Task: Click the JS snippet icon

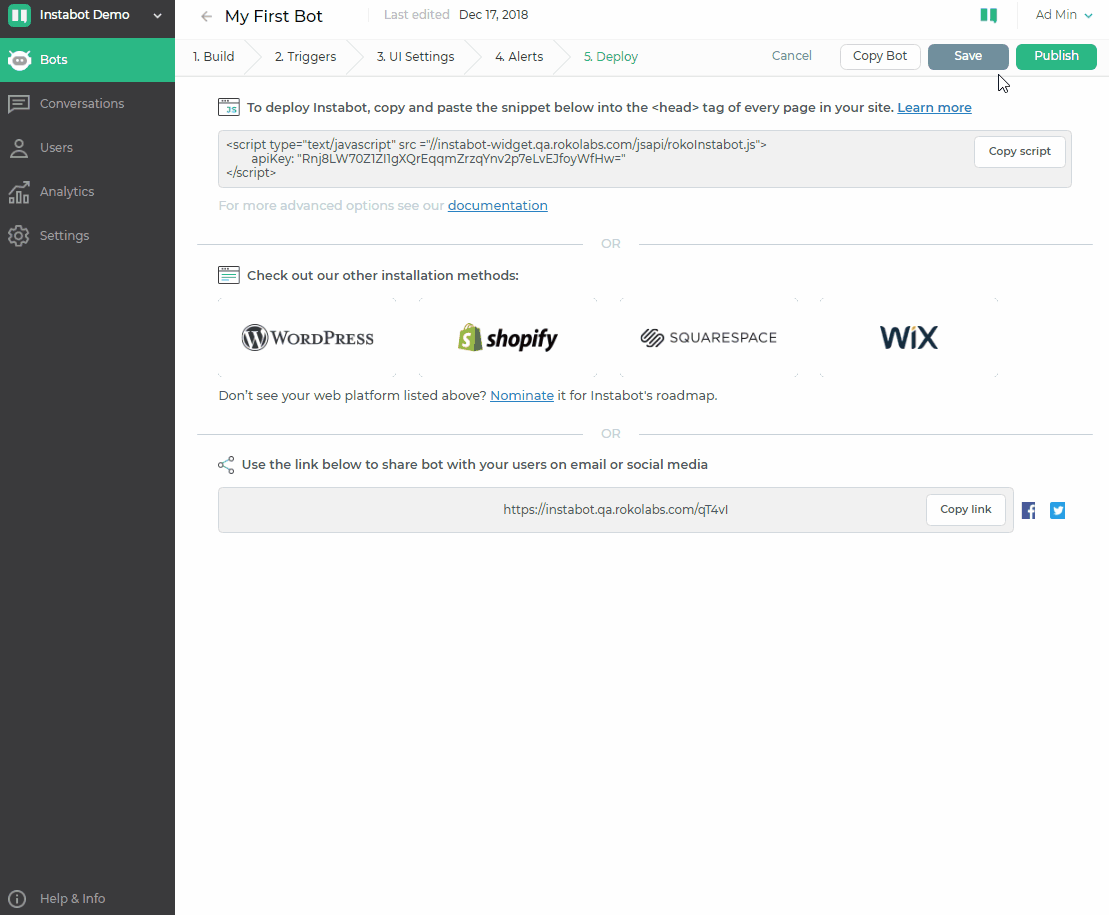Action: [228, 107]
